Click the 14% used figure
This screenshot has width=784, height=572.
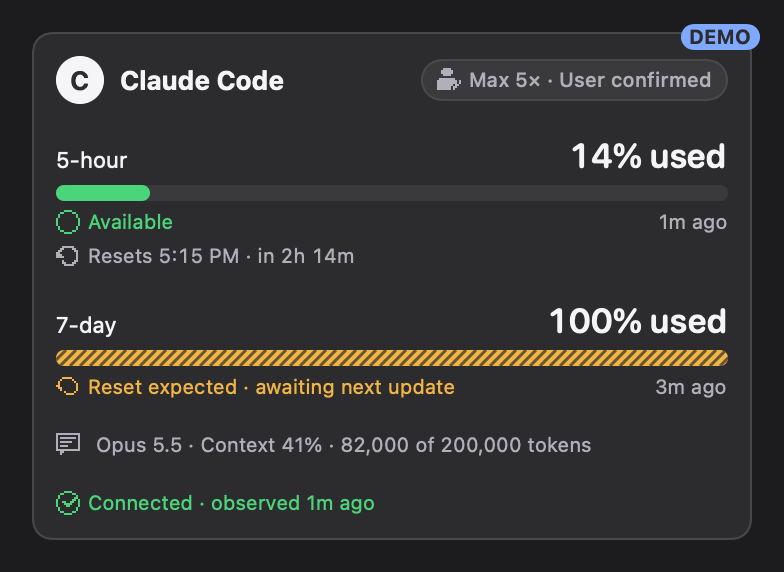pos(648,156)
